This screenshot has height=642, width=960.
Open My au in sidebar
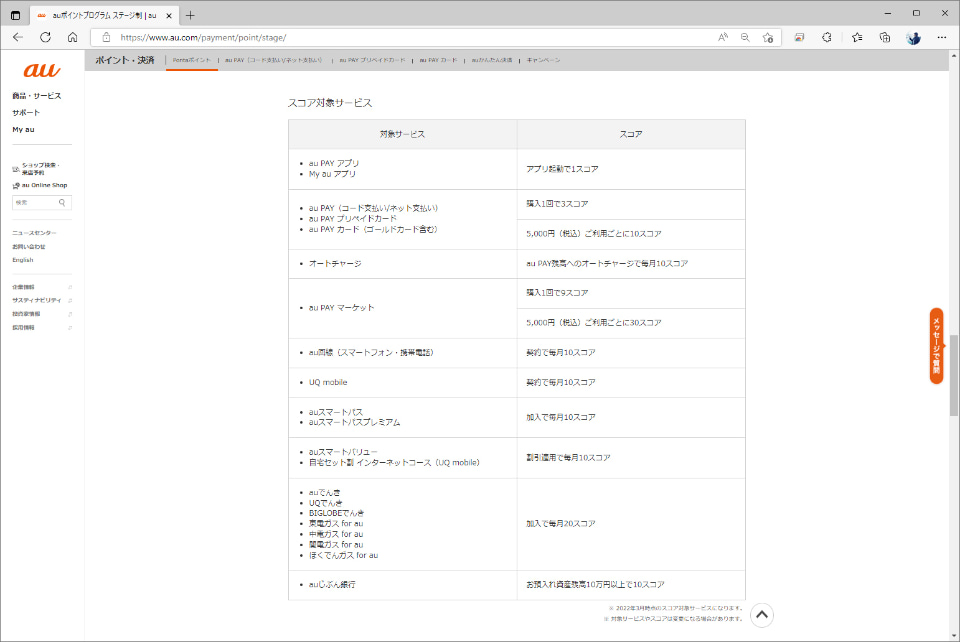[23, 130]
